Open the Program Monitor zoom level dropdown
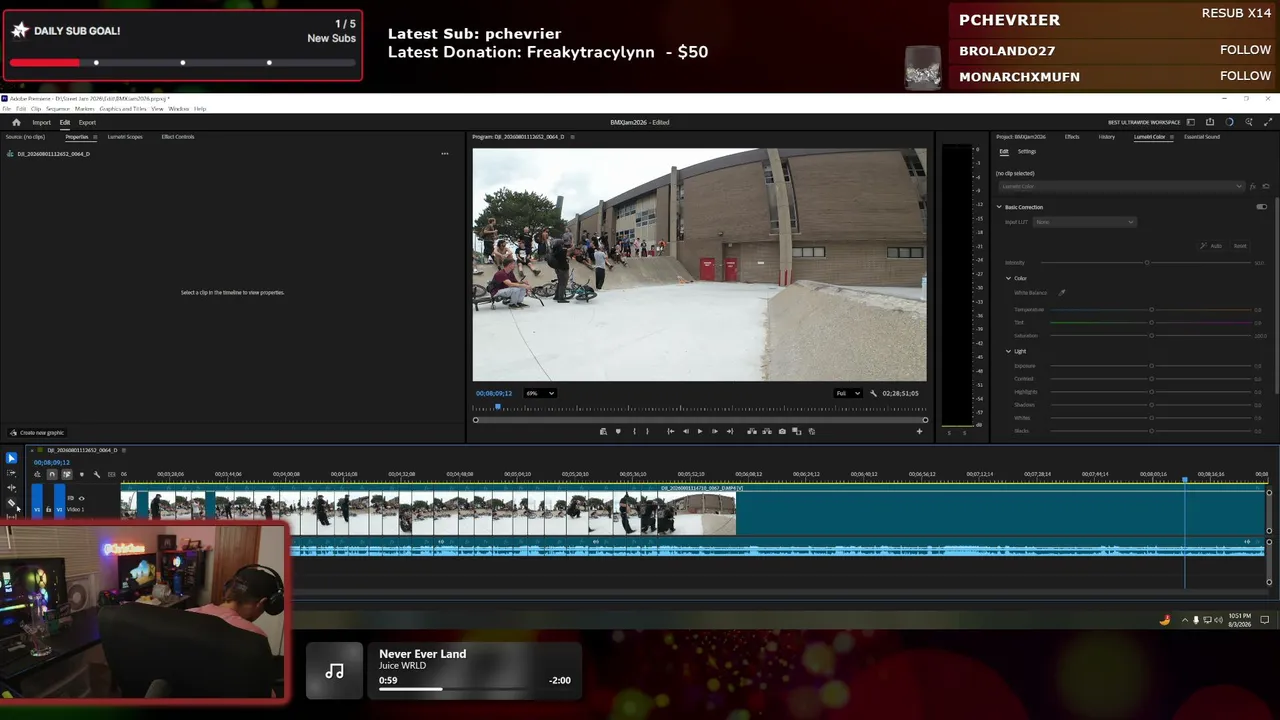 540,393
